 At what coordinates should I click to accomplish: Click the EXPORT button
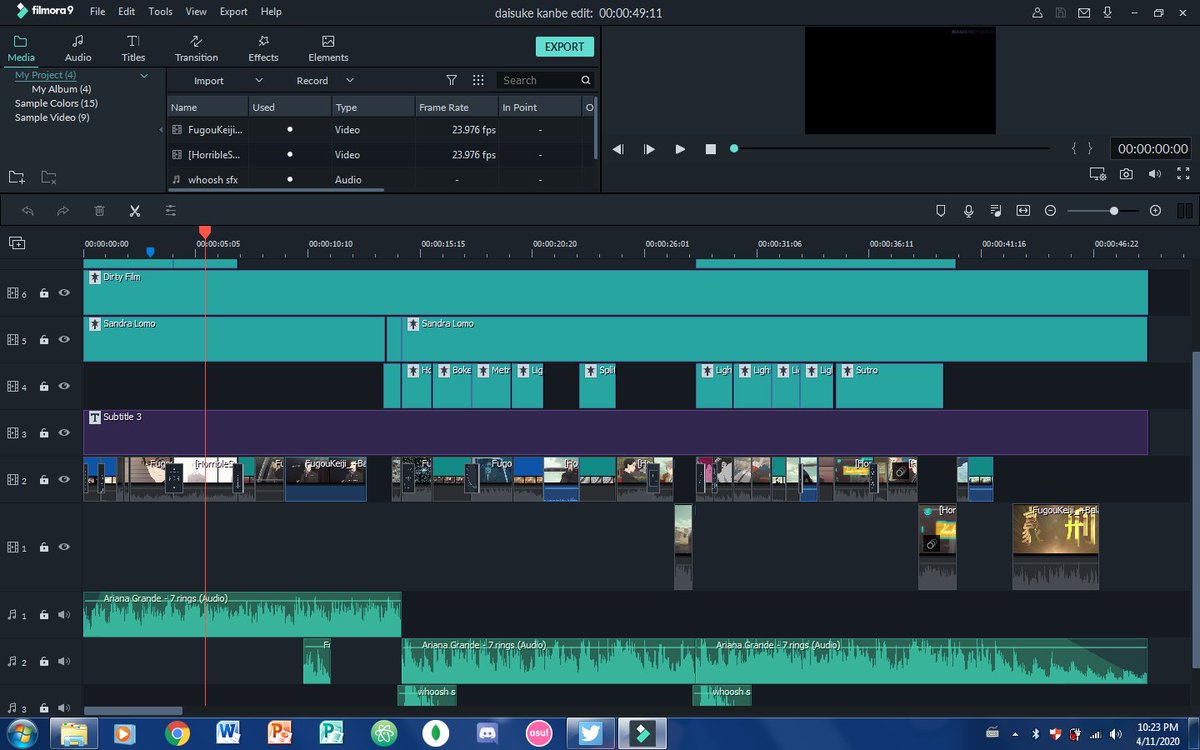(x=564, y=47)
